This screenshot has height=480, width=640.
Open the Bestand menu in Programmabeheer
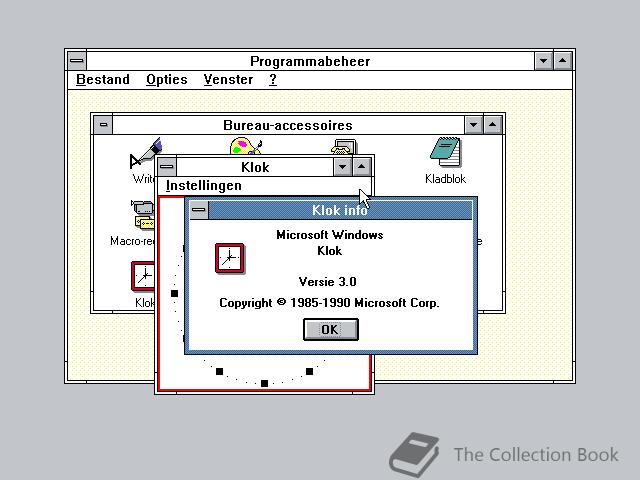[103, 79]
